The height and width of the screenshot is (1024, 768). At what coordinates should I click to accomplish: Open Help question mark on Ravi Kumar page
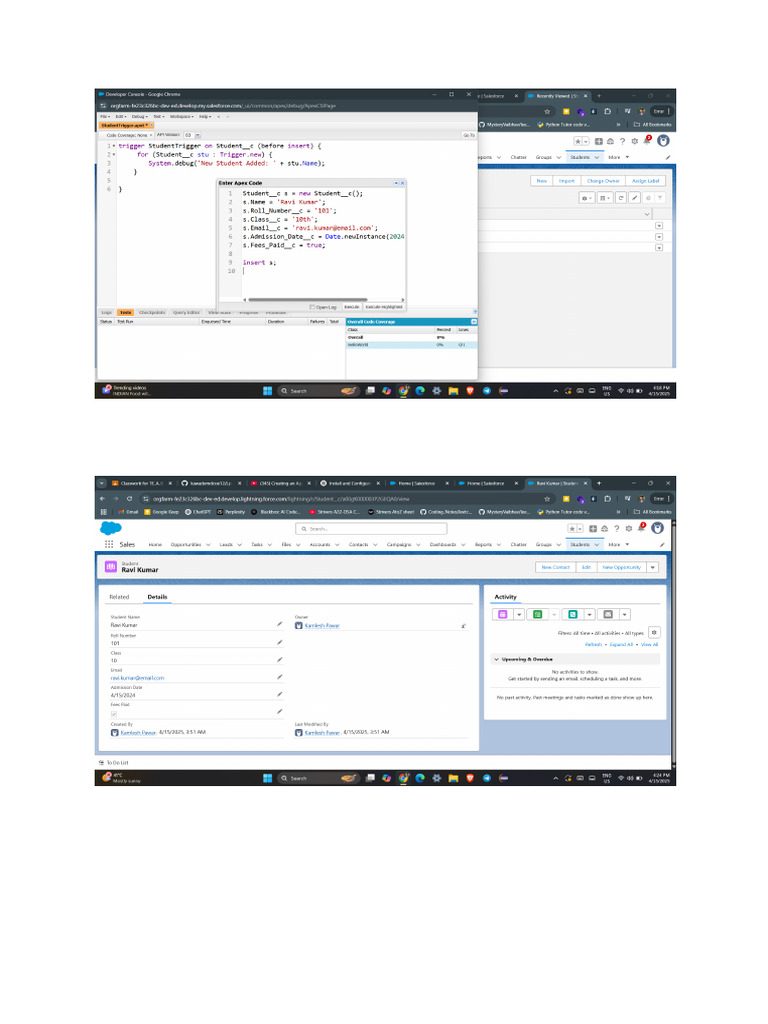[616, 528]
